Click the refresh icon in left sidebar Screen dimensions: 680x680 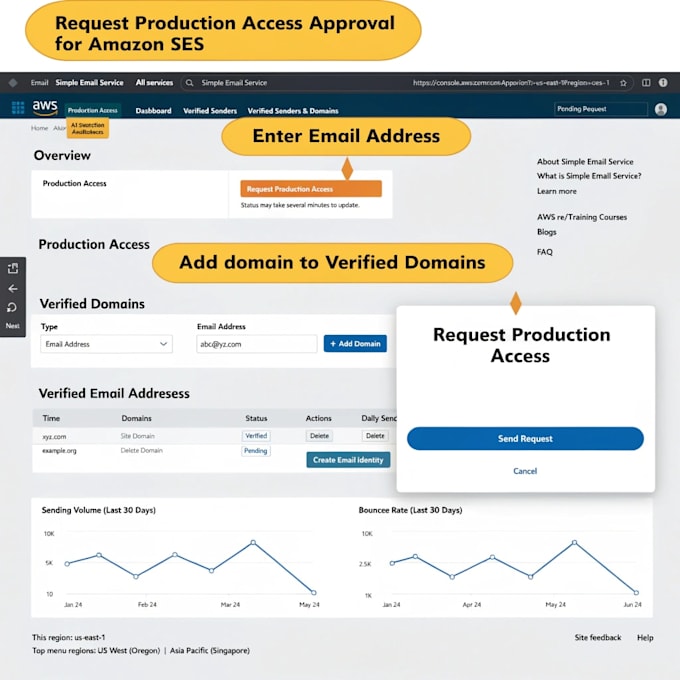coord(12,307)
